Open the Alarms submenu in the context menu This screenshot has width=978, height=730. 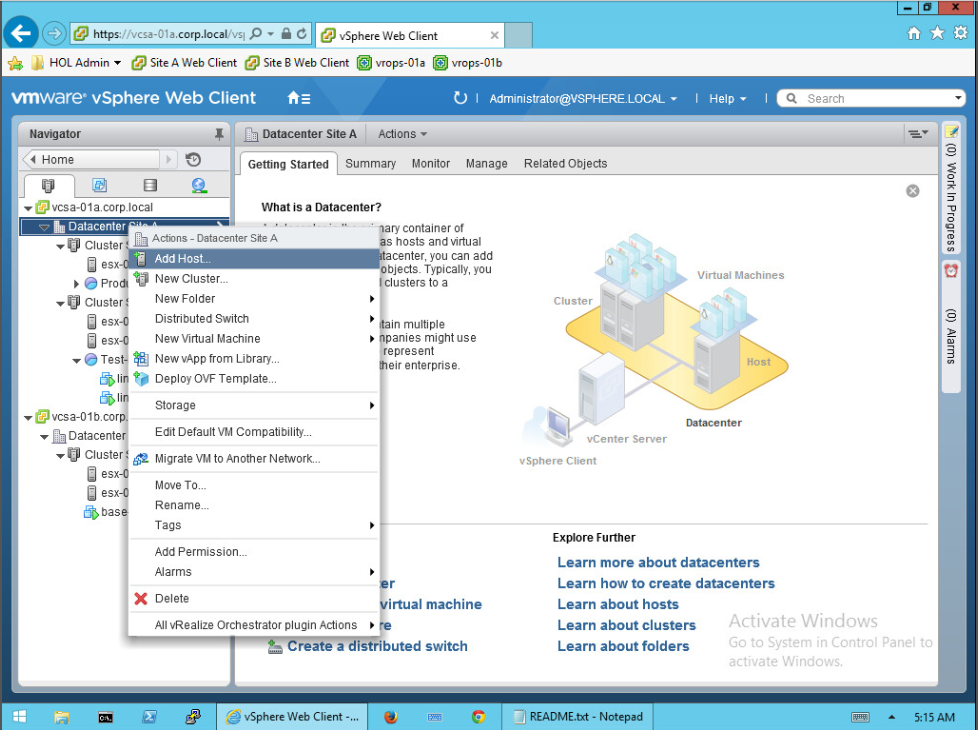click(254, 572)
